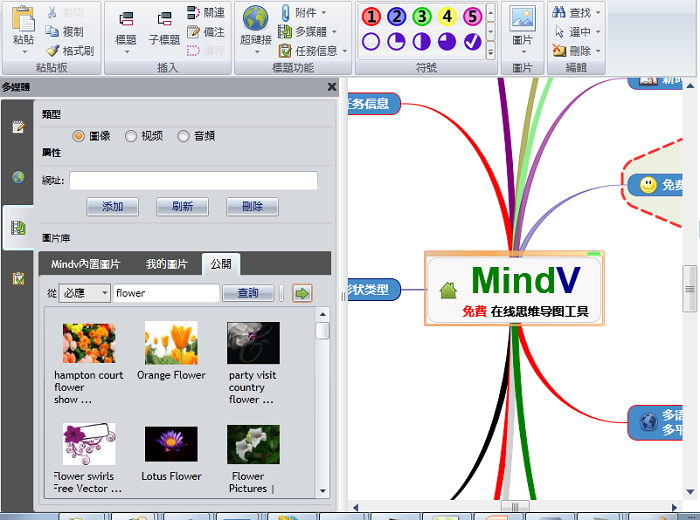Select the Image (圖像) radio button

(x=79, y=136)
